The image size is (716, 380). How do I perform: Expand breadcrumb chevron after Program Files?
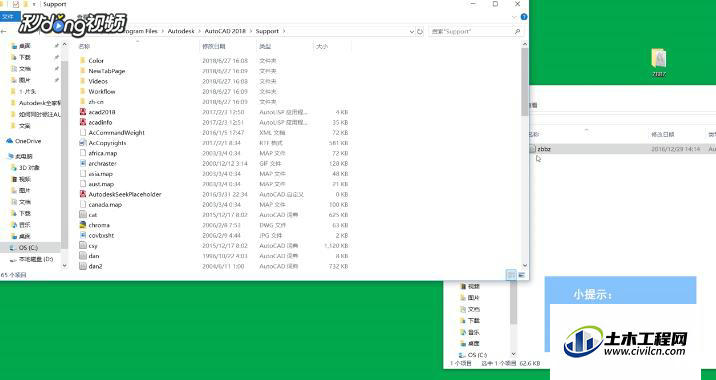[x=162, y=31]
